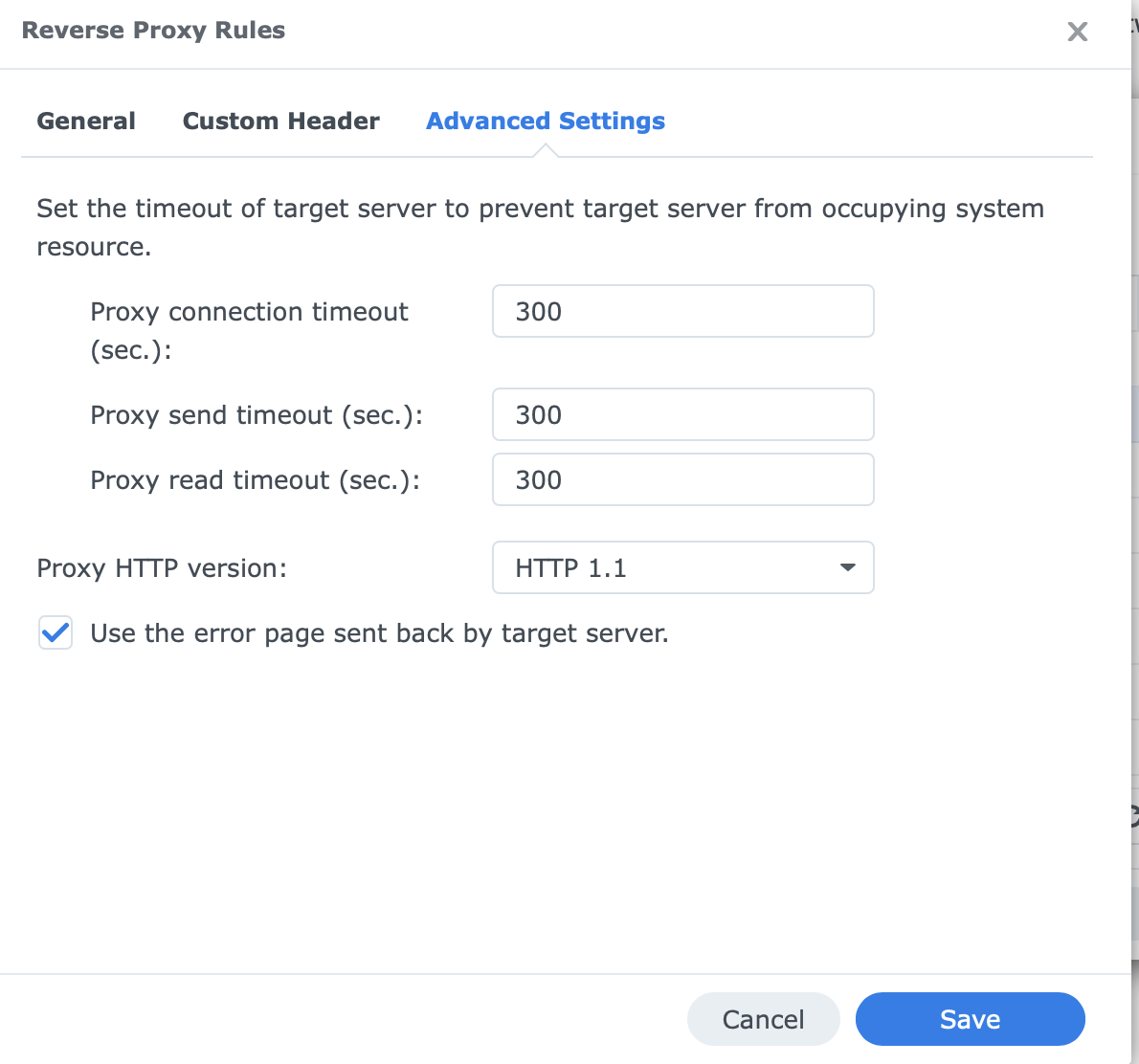Cancel the reverse proxy configuration

763,1019
